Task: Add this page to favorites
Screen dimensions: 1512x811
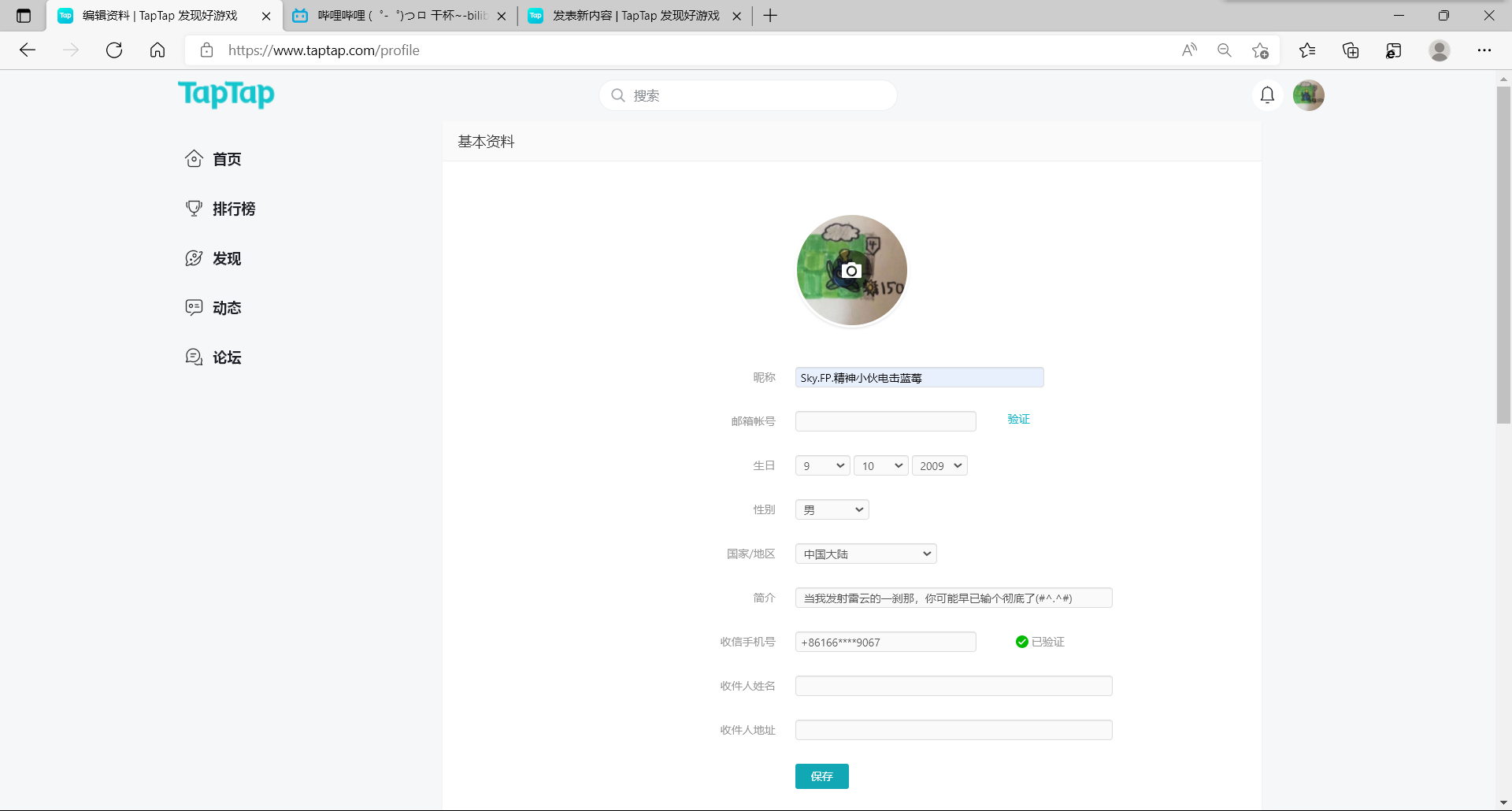Action: point(1260,50)
